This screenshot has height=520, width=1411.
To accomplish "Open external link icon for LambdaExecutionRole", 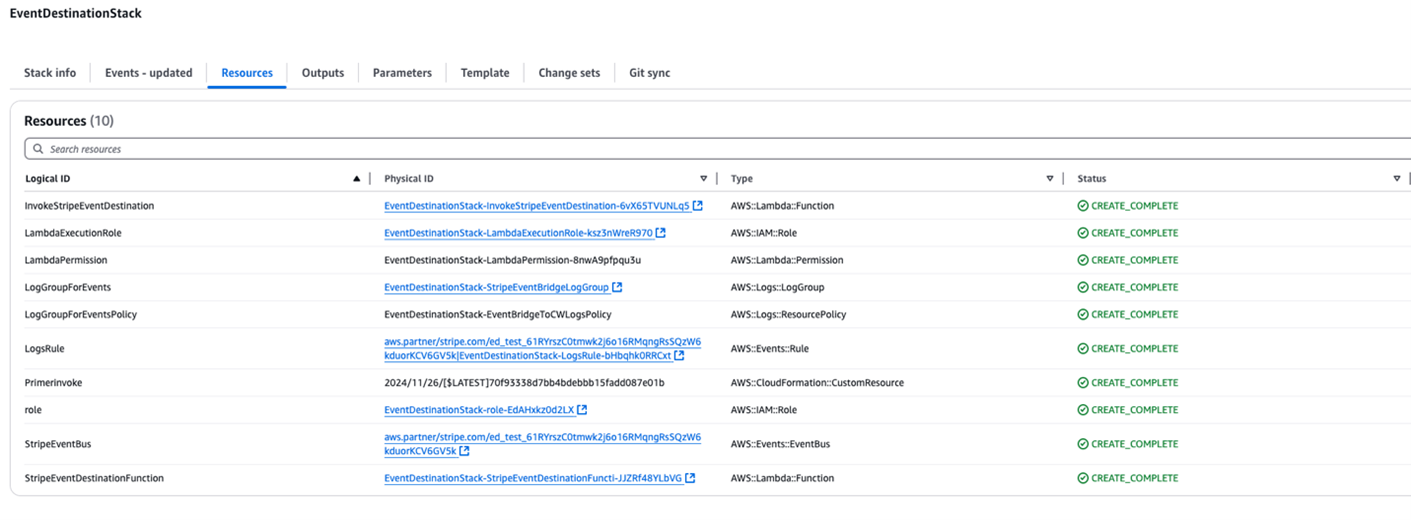I will pos(661,233).
